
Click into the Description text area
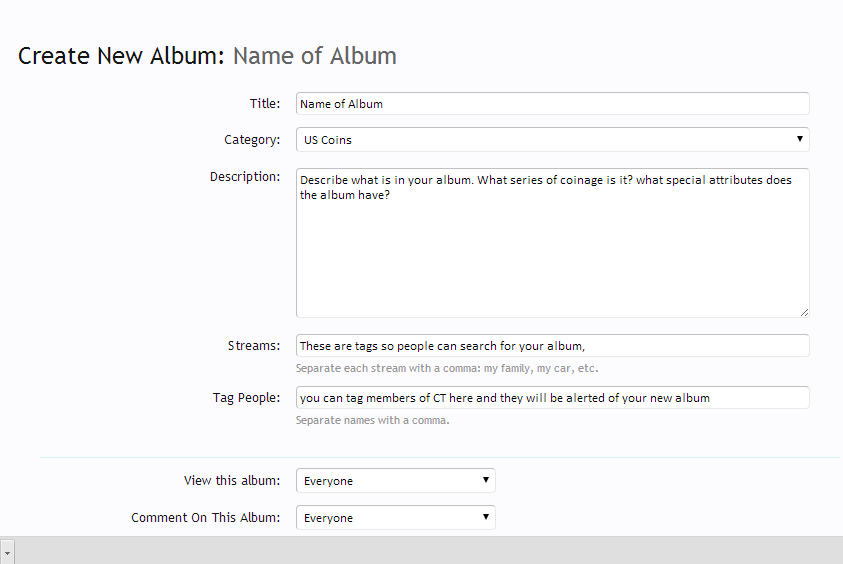tap(552, 243)
